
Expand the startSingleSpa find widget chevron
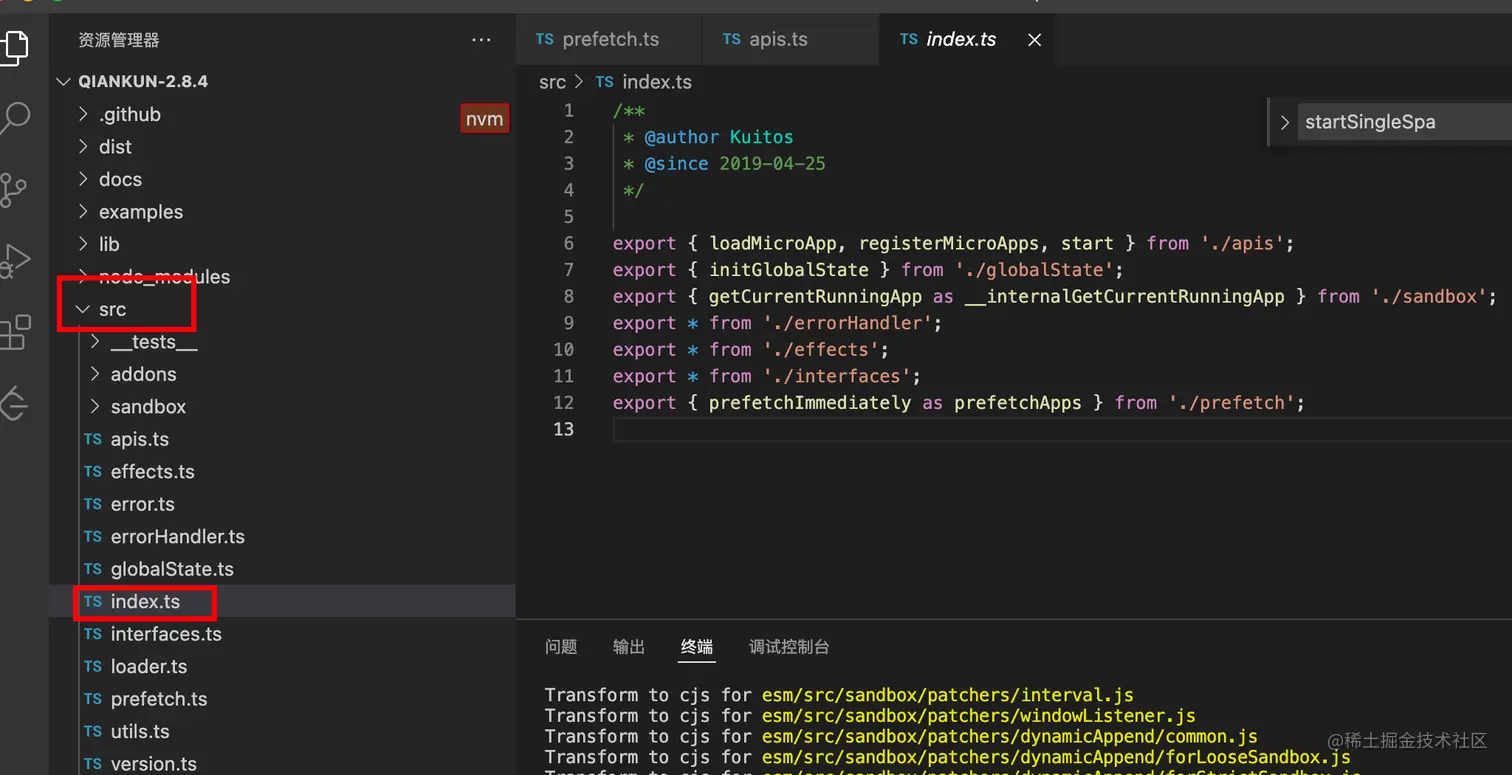tap(1285, 123)
